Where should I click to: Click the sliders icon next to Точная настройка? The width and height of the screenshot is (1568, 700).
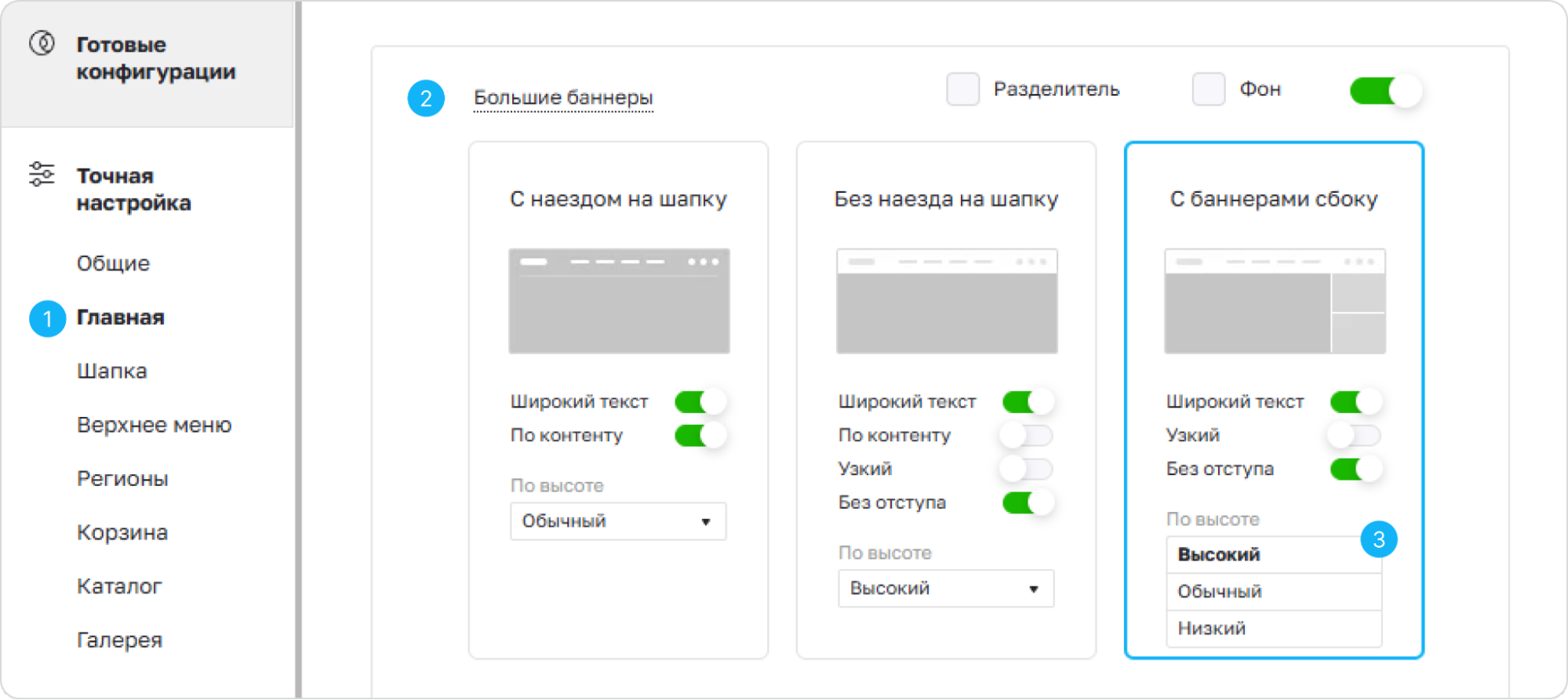click(x=42, y=174)
